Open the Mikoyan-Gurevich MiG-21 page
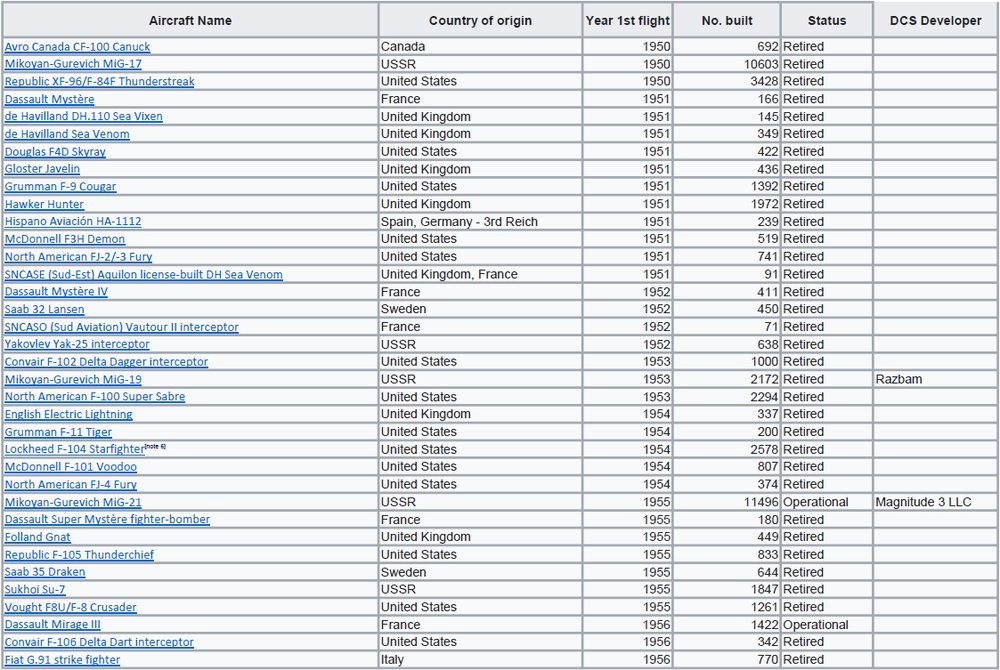The height and width of the screenshot is (670, 1000). point(72,502)
